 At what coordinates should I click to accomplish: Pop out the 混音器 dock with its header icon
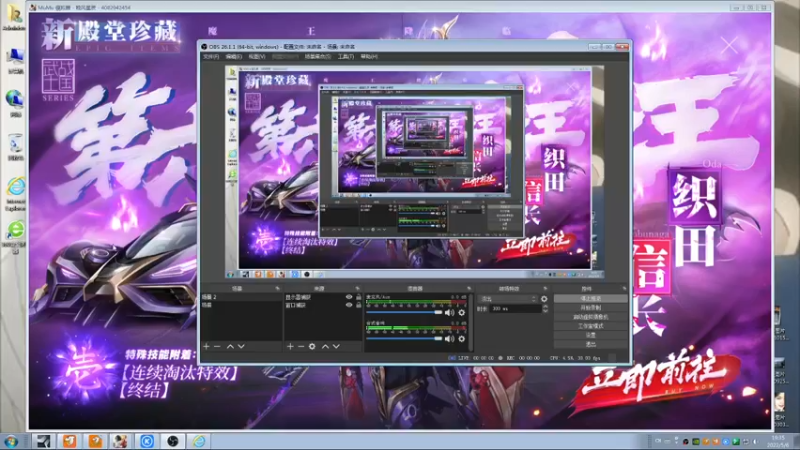point(468,289)
